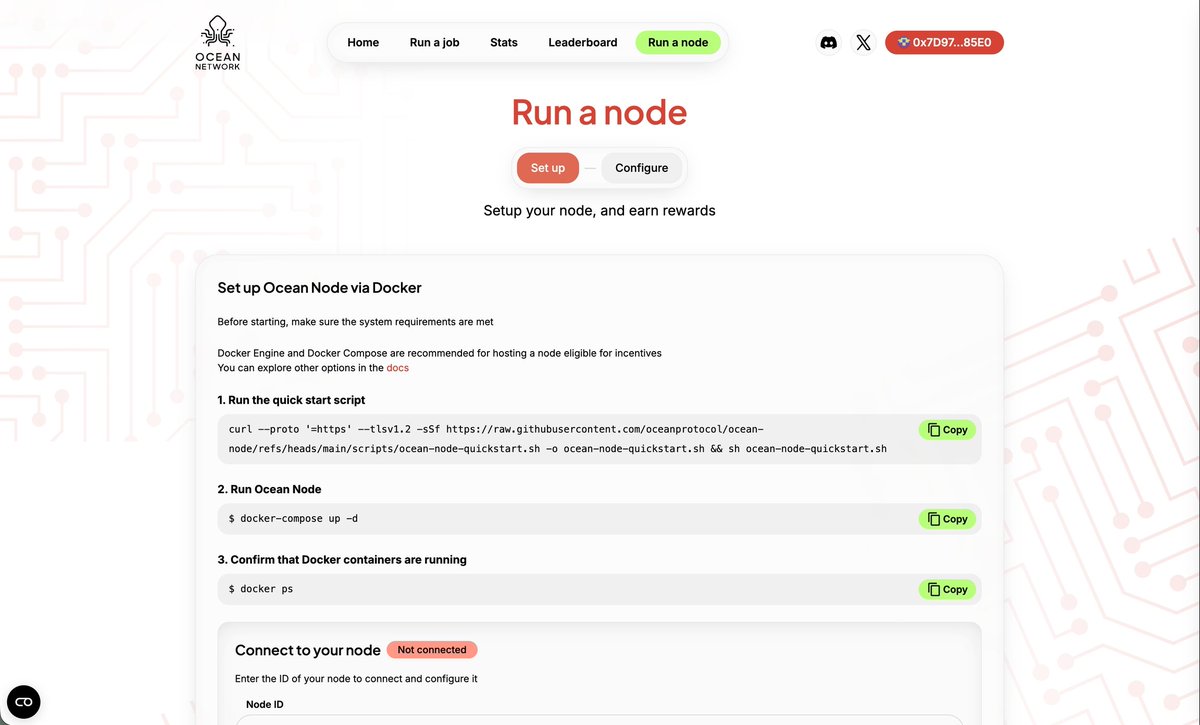
Task: Click the Not connected status badge
Action: (x=432, y=650)
